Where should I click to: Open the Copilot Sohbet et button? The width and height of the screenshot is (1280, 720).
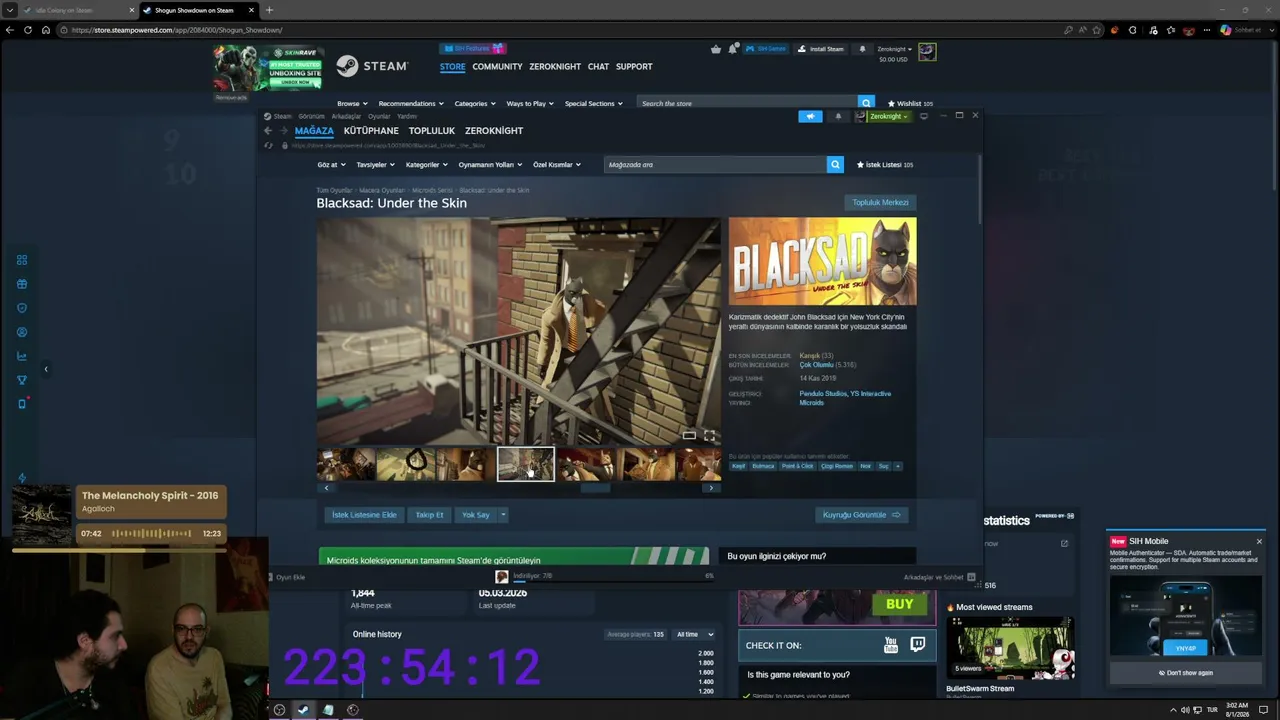click(x=1240, y=30)
